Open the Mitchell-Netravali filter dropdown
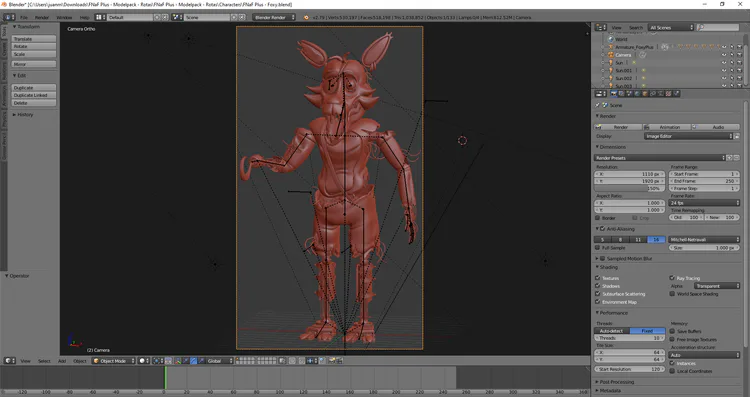 (704, 240)
